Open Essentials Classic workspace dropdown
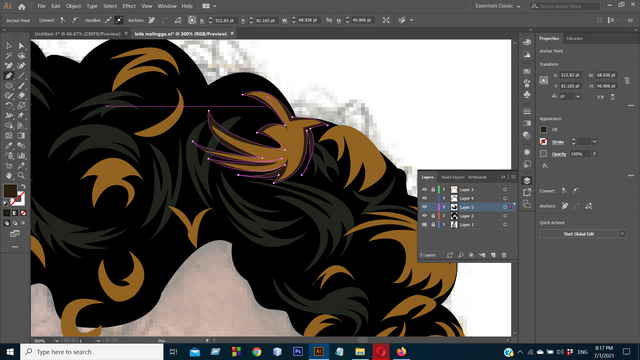 coord(498,6)
